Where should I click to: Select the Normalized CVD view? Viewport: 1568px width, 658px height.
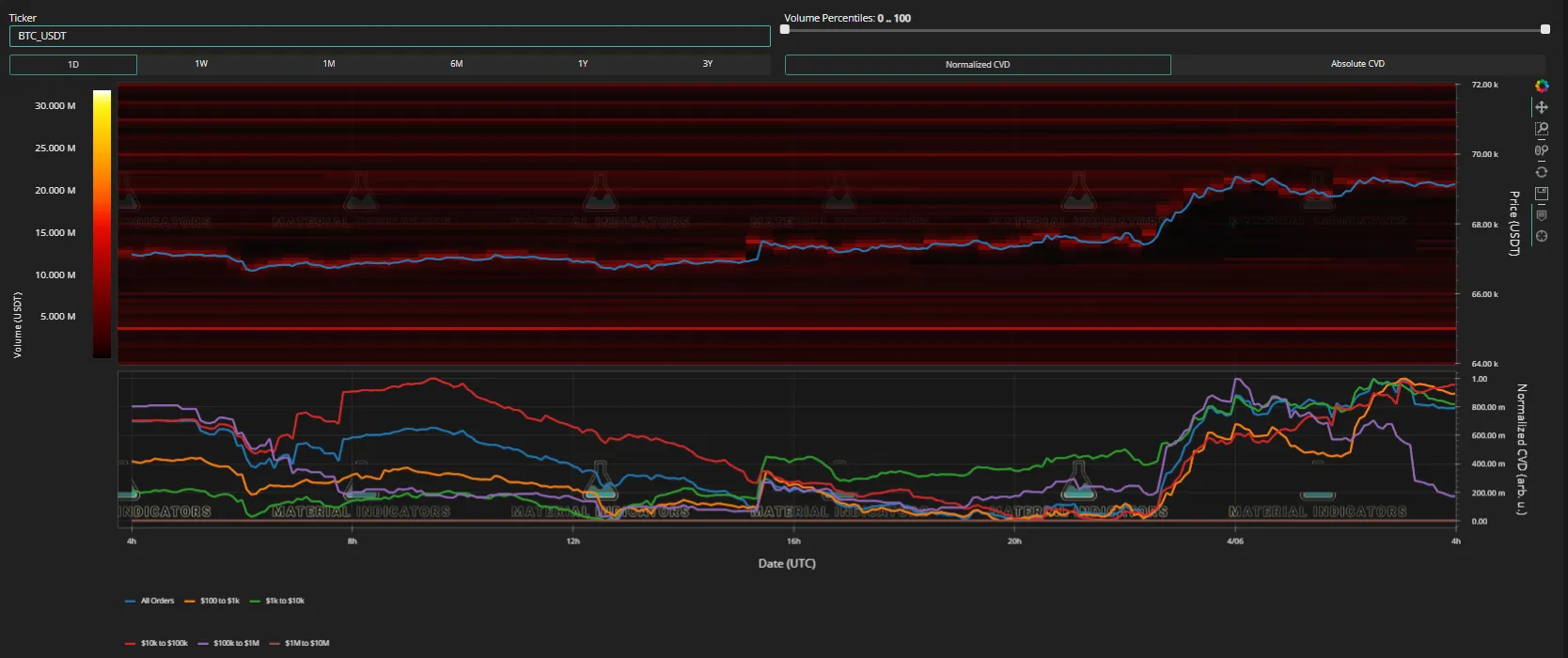click(x=978, y=65)
